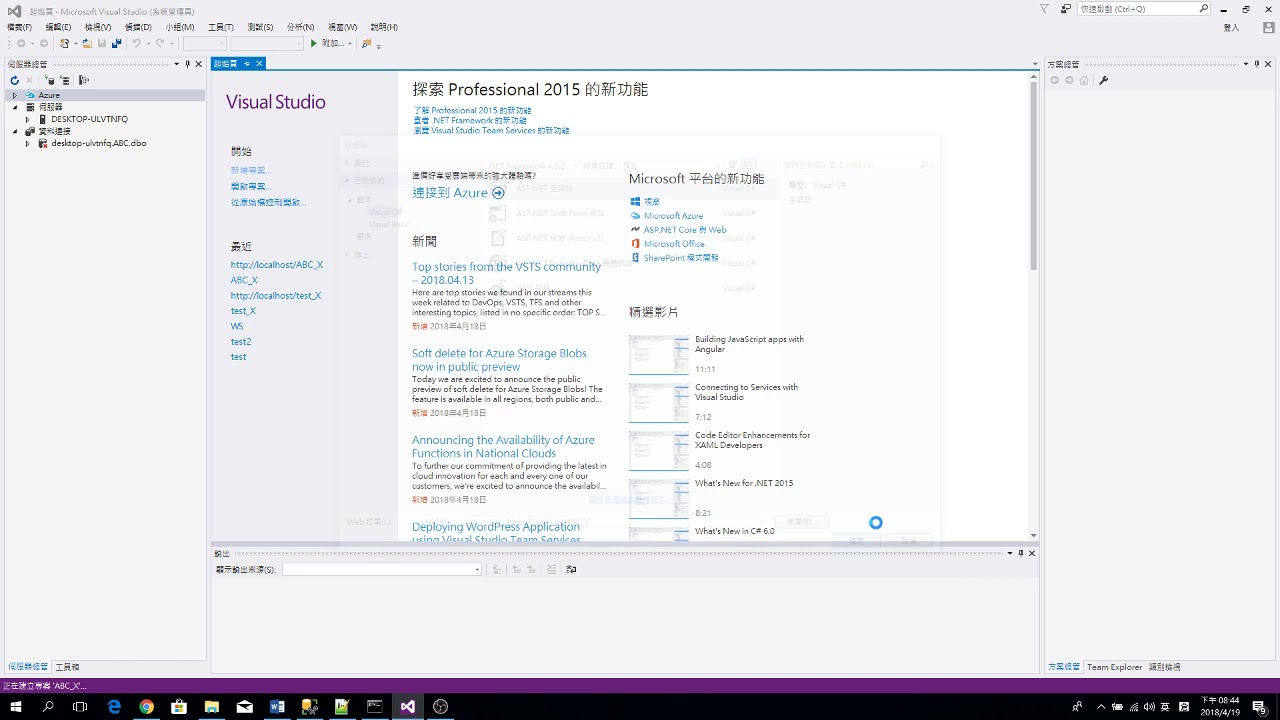Screen dimensions: 1280x720
Task: Click the connect-to-database icon in Server Explorer
Action: coord(50,80)
